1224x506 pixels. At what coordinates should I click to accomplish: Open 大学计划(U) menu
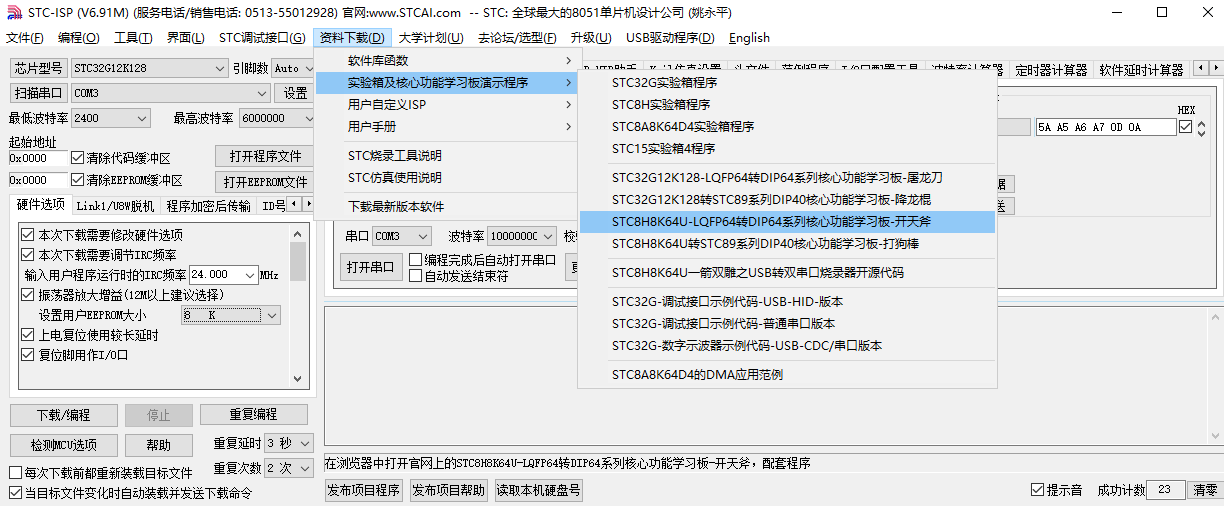[431, 38]
